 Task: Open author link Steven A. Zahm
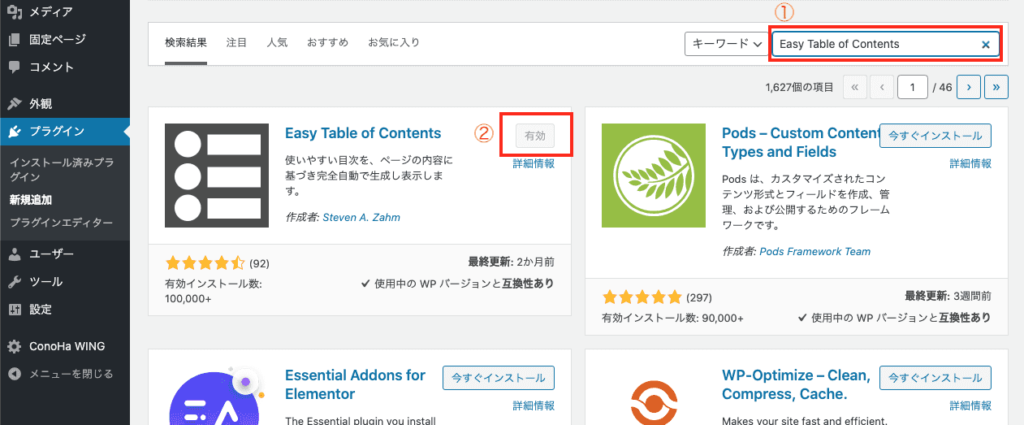(x=361, y=217)
